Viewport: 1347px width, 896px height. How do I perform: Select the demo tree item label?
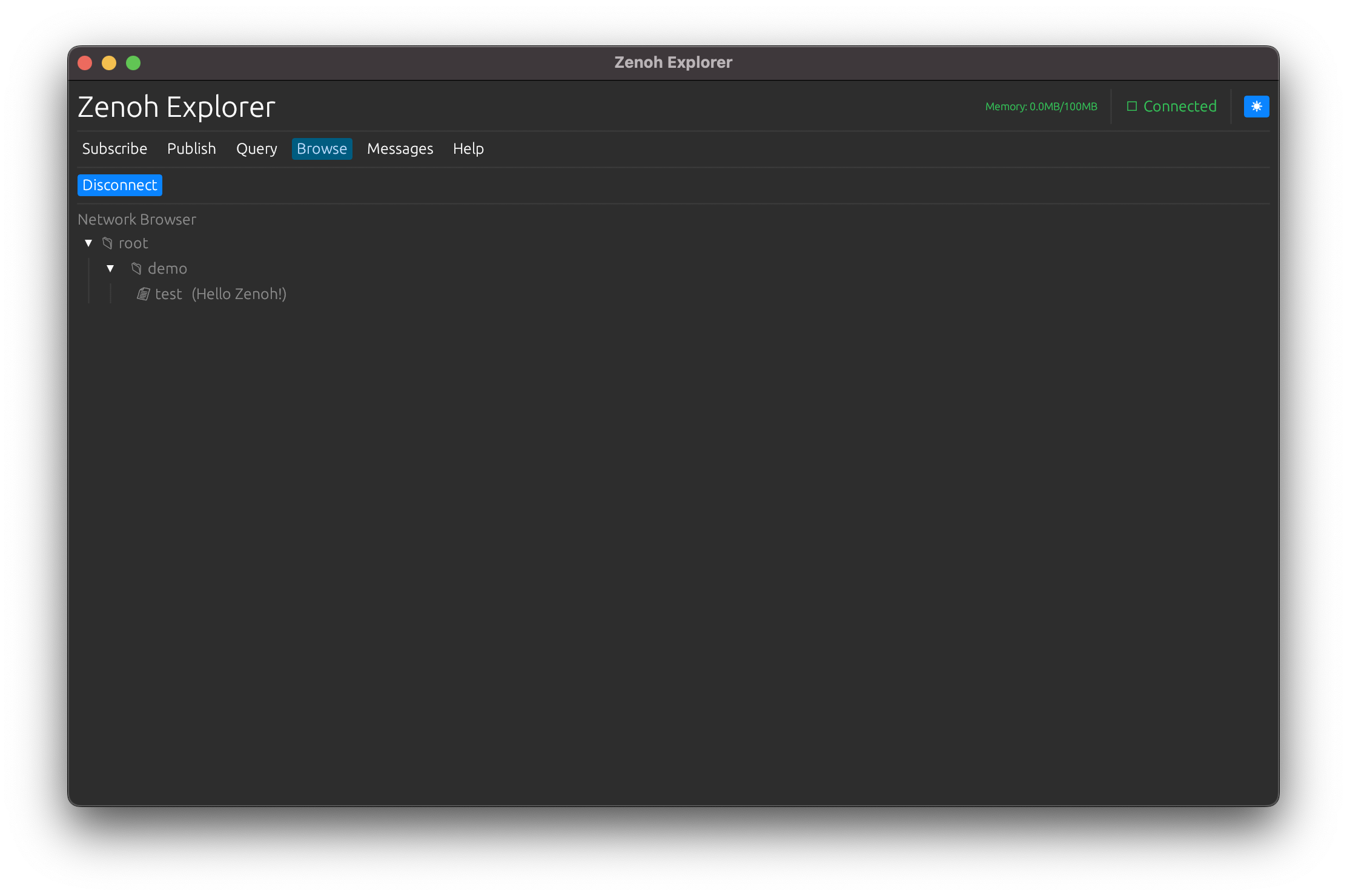click(x=167, y=269)
